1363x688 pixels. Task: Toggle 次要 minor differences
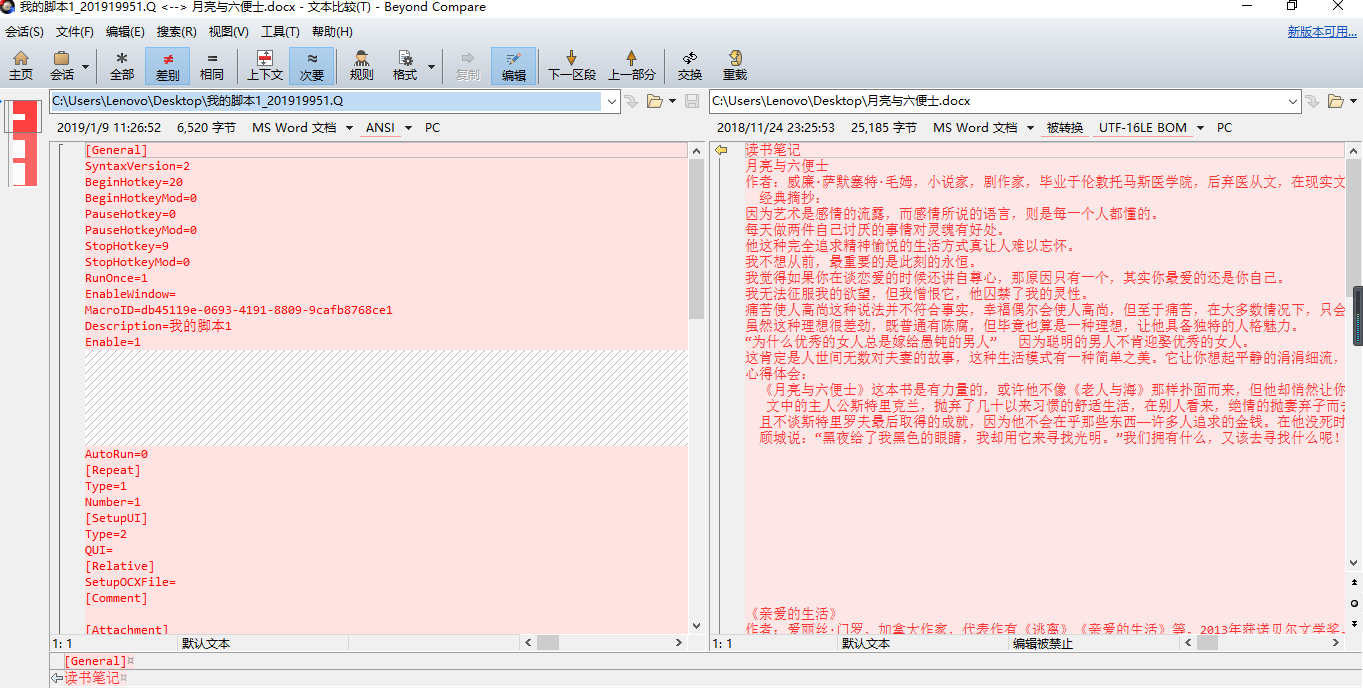(312, 65)
